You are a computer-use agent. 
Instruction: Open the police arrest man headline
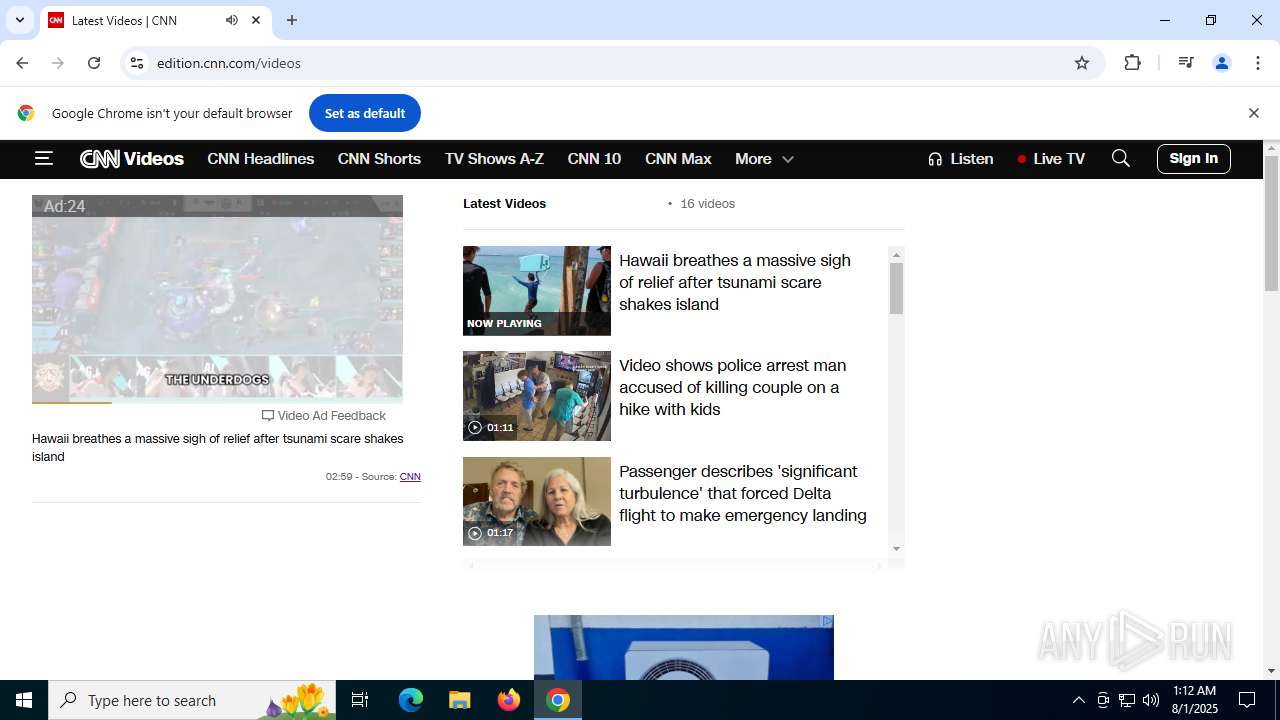click(733, 387)
